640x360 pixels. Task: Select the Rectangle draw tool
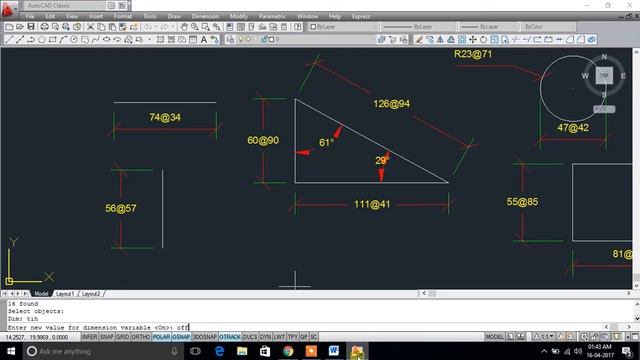(52, 40)
